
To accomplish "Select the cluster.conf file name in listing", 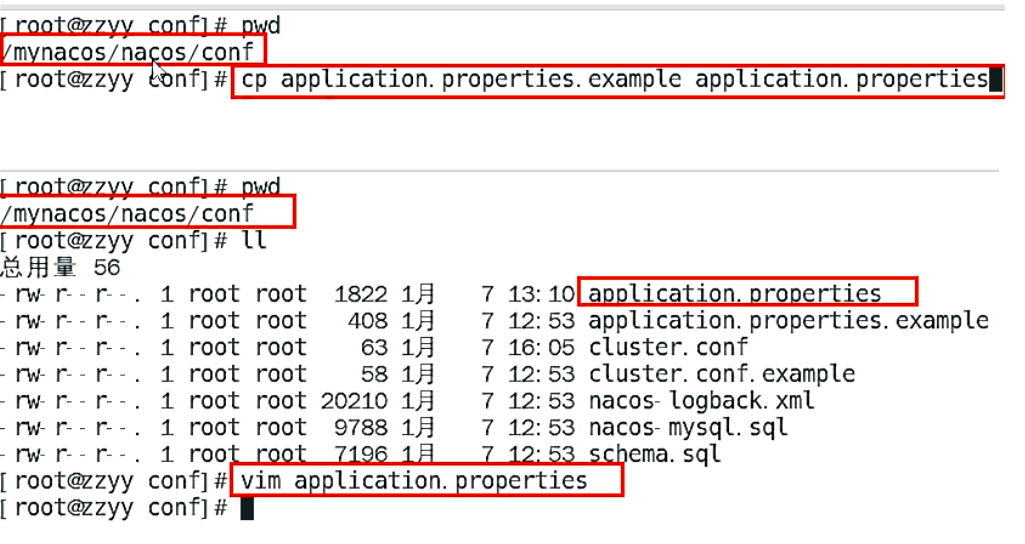I will click(667, 348).
